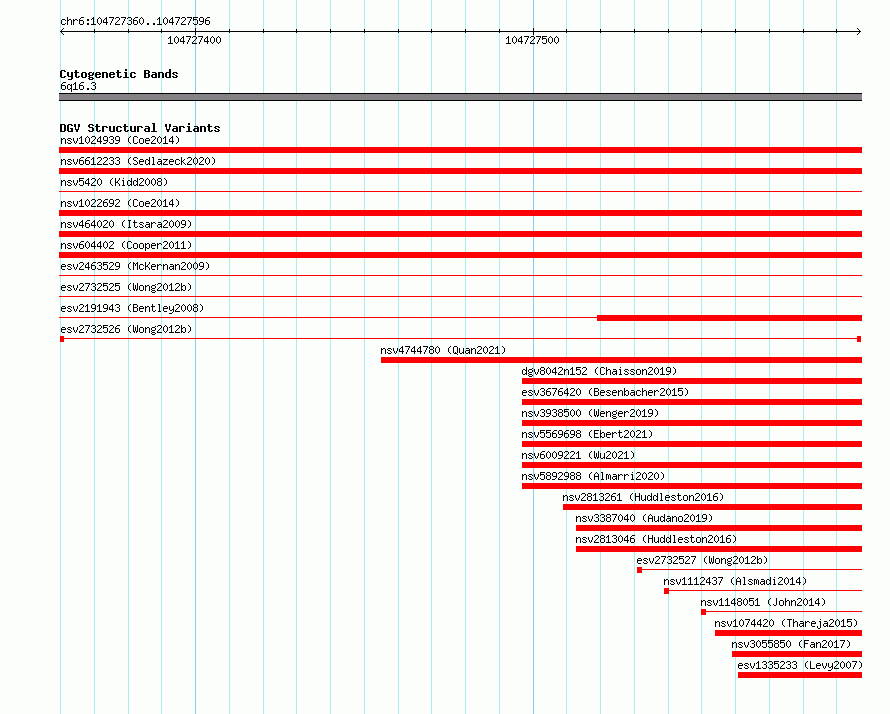890x714 pixels.
Task: Click the red bar under nsv1024939
Action: click(x=460, y=150)
